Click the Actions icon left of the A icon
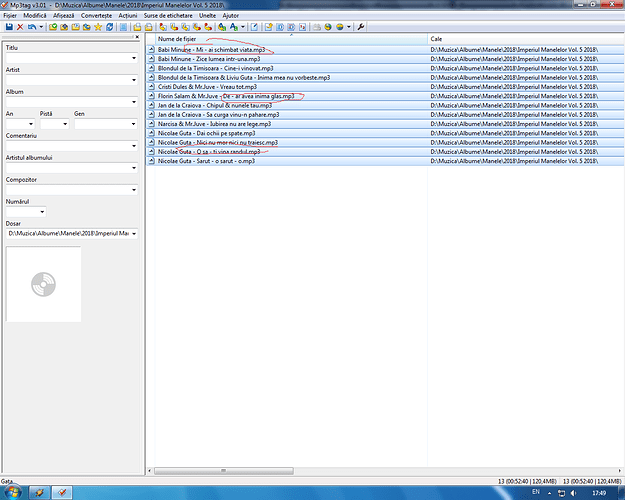Screen dimensions: 625x500 pyautogui.click(x=222, y=27)
